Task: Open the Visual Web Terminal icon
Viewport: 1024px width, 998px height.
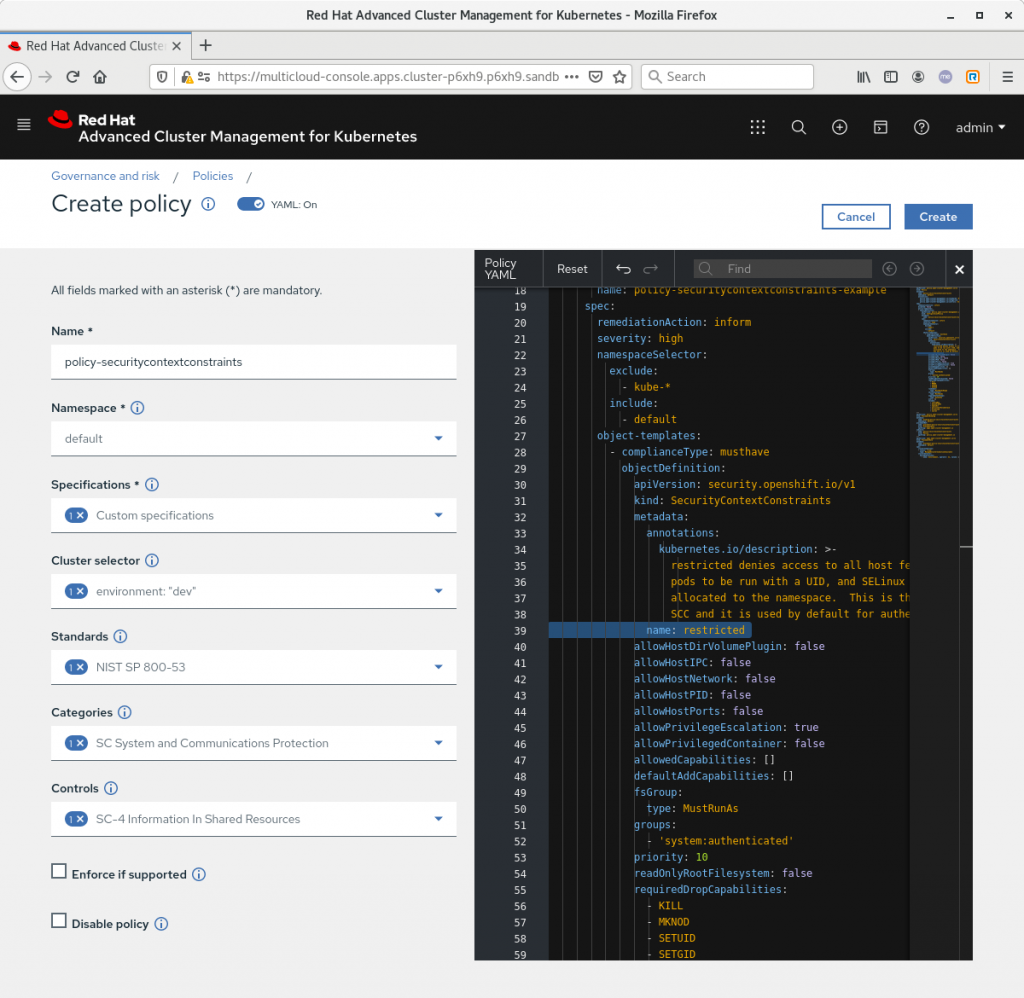Action: pos(880,127)
